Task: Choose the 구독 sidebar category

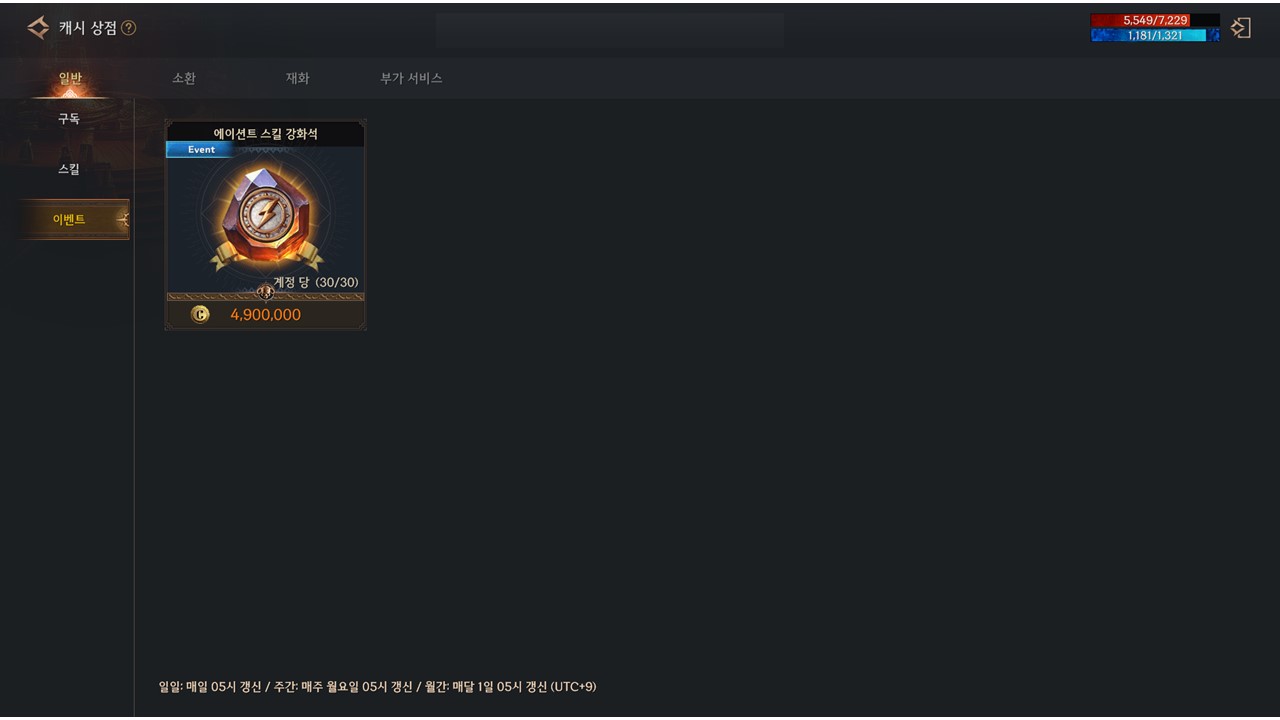Action: coord(68,118)
